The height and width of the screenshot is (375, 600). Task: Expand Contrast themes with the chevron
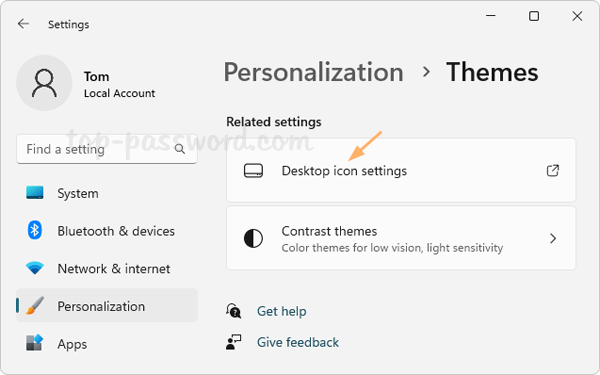553,238
